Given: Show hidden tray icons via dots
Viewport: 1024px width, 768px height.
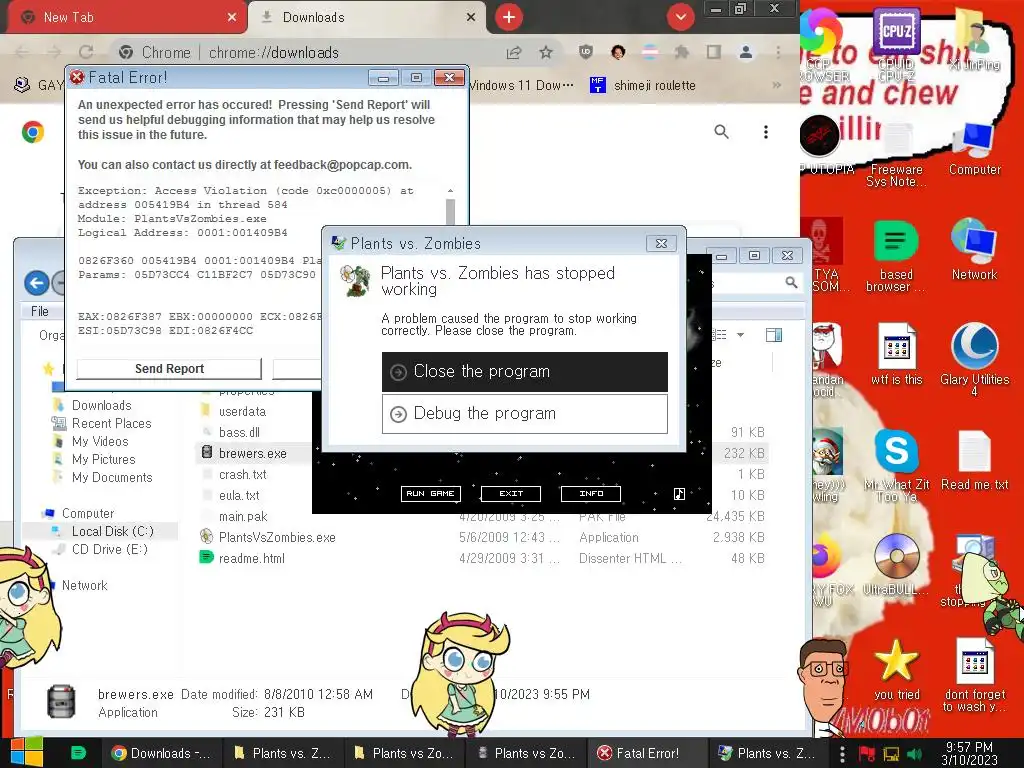Looking at the screenshot, I should pyautogui.click(x=842, y=754).
